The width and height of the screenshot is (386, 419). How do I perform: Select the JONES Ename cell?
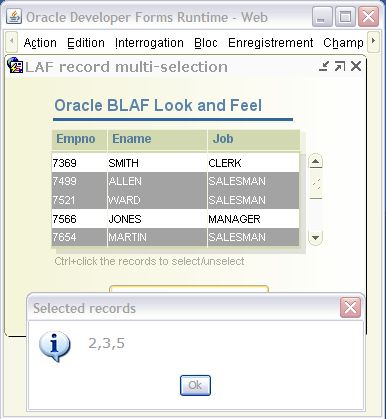point(157,219)
